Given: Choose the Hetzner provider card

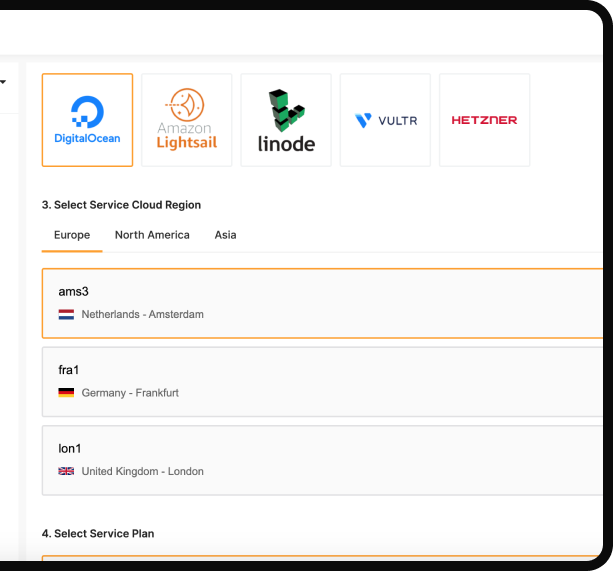Looking at the screenshot, I should pyautogui.click(x=484, y=120).
